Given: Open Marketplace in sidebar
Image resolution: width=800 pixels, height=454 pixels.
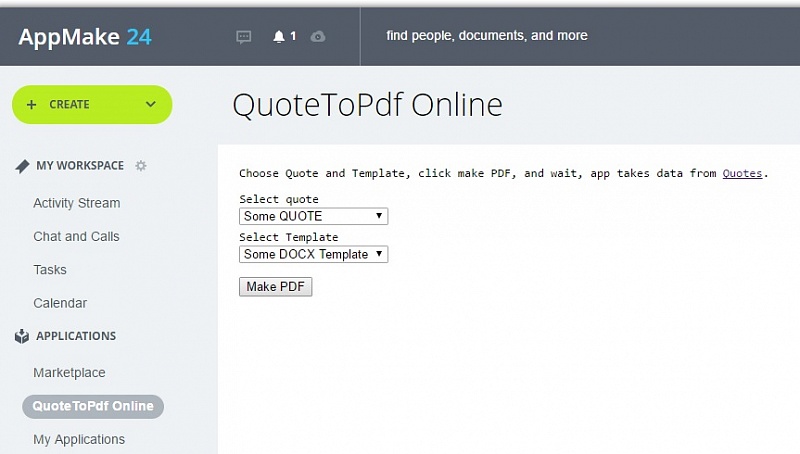Looking at the screenshot, I should pyautogui.click(x=69, y=373).
